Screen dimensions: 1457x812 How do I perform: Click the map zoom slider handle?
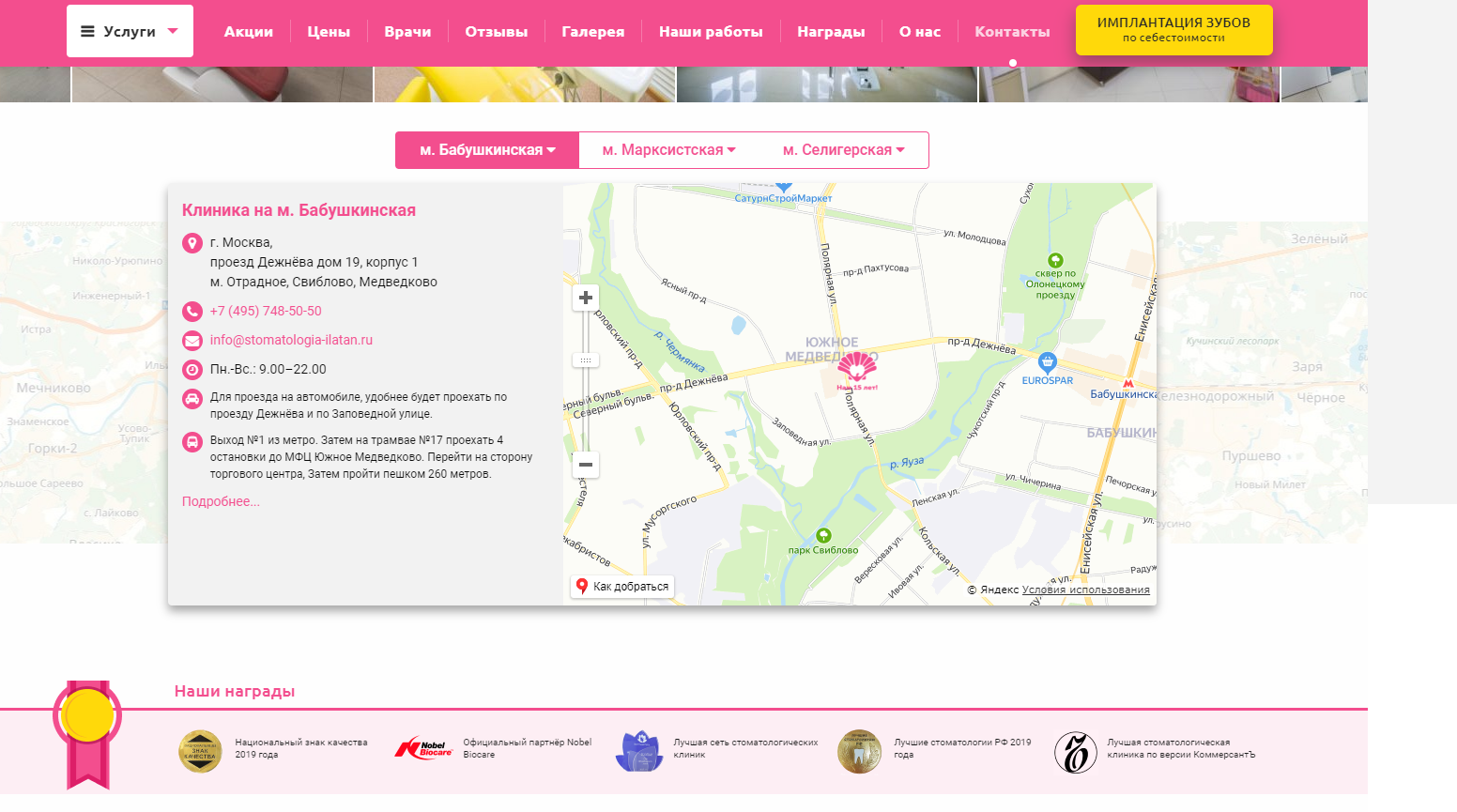pos(586,360)
